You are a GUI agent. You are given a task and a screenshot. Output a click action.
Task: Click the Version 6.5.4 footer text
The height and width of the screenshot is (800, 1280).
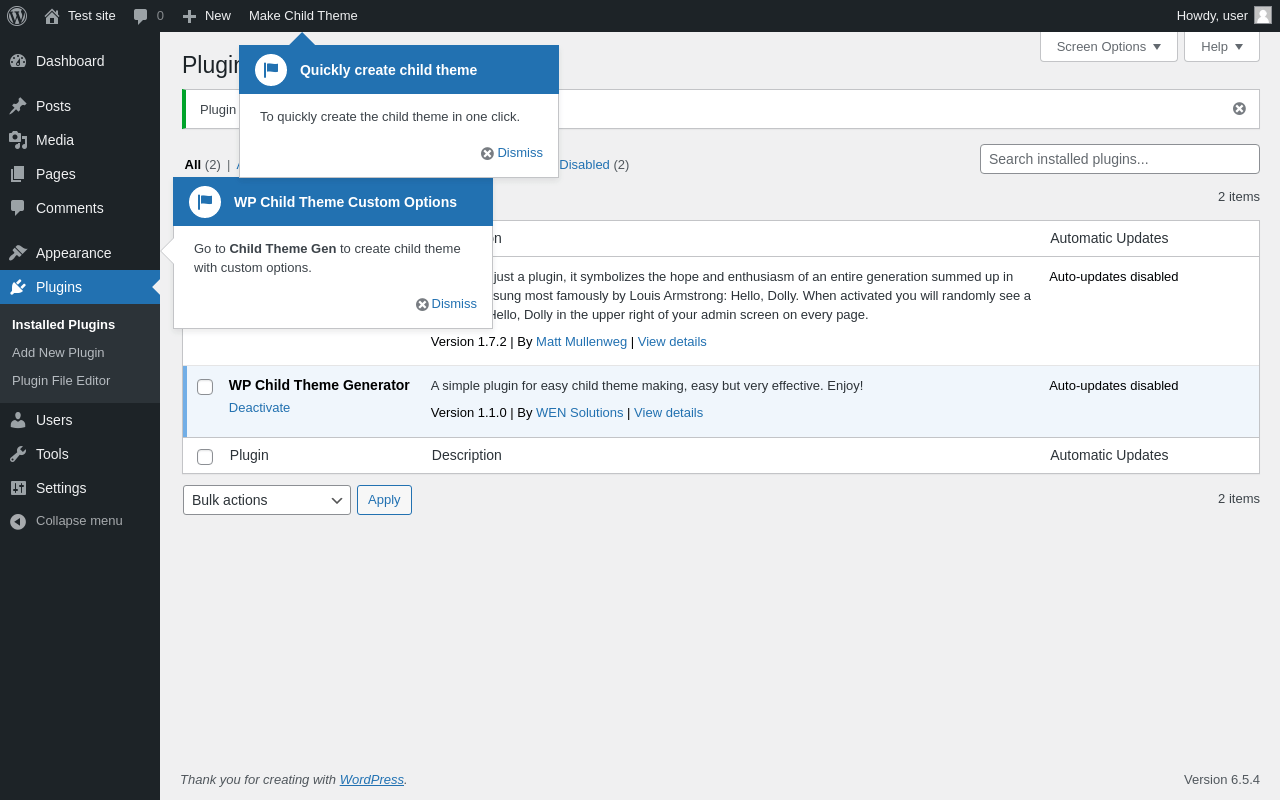pos(1222,780)
